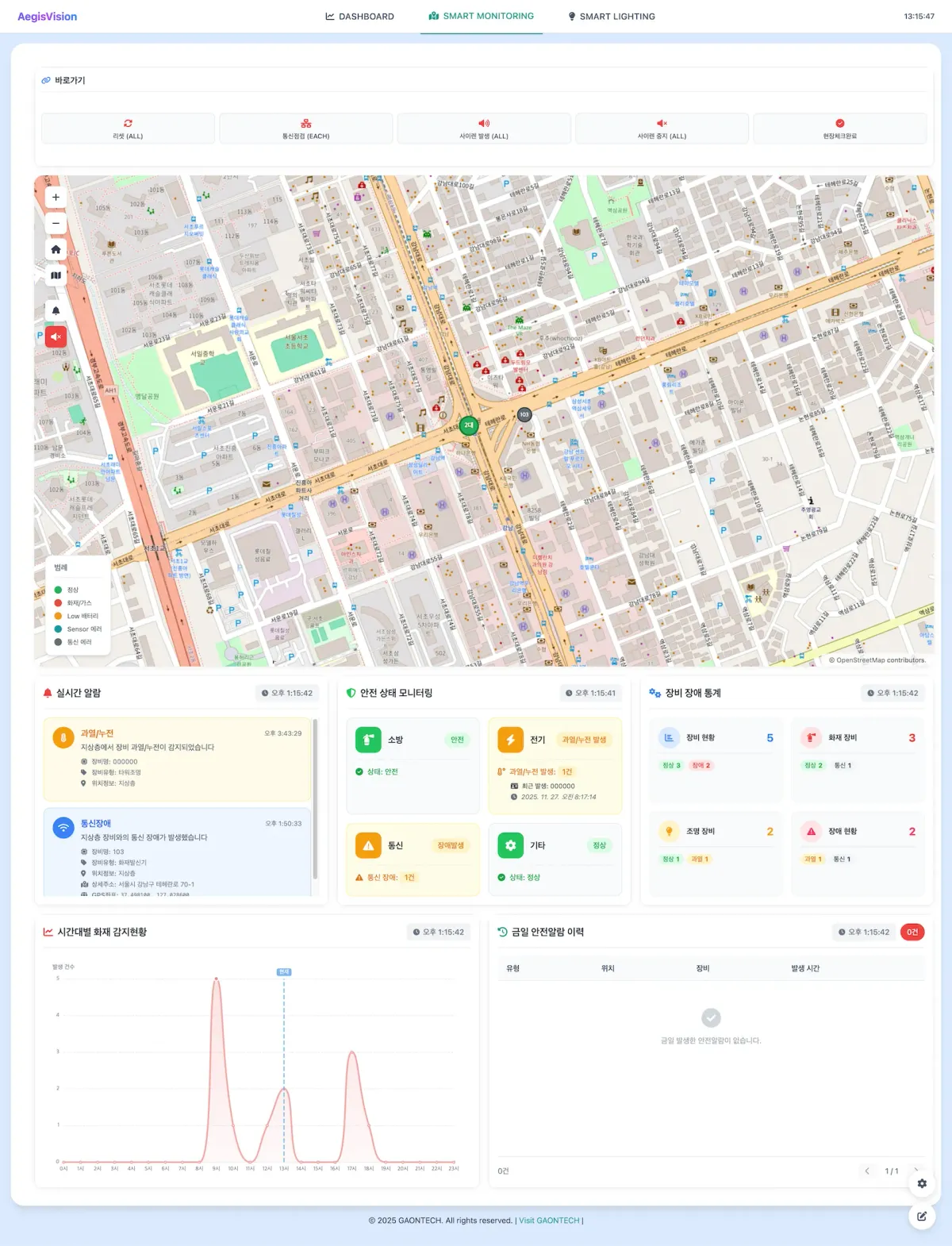Click the edit layout floating button

point(922,1216)
